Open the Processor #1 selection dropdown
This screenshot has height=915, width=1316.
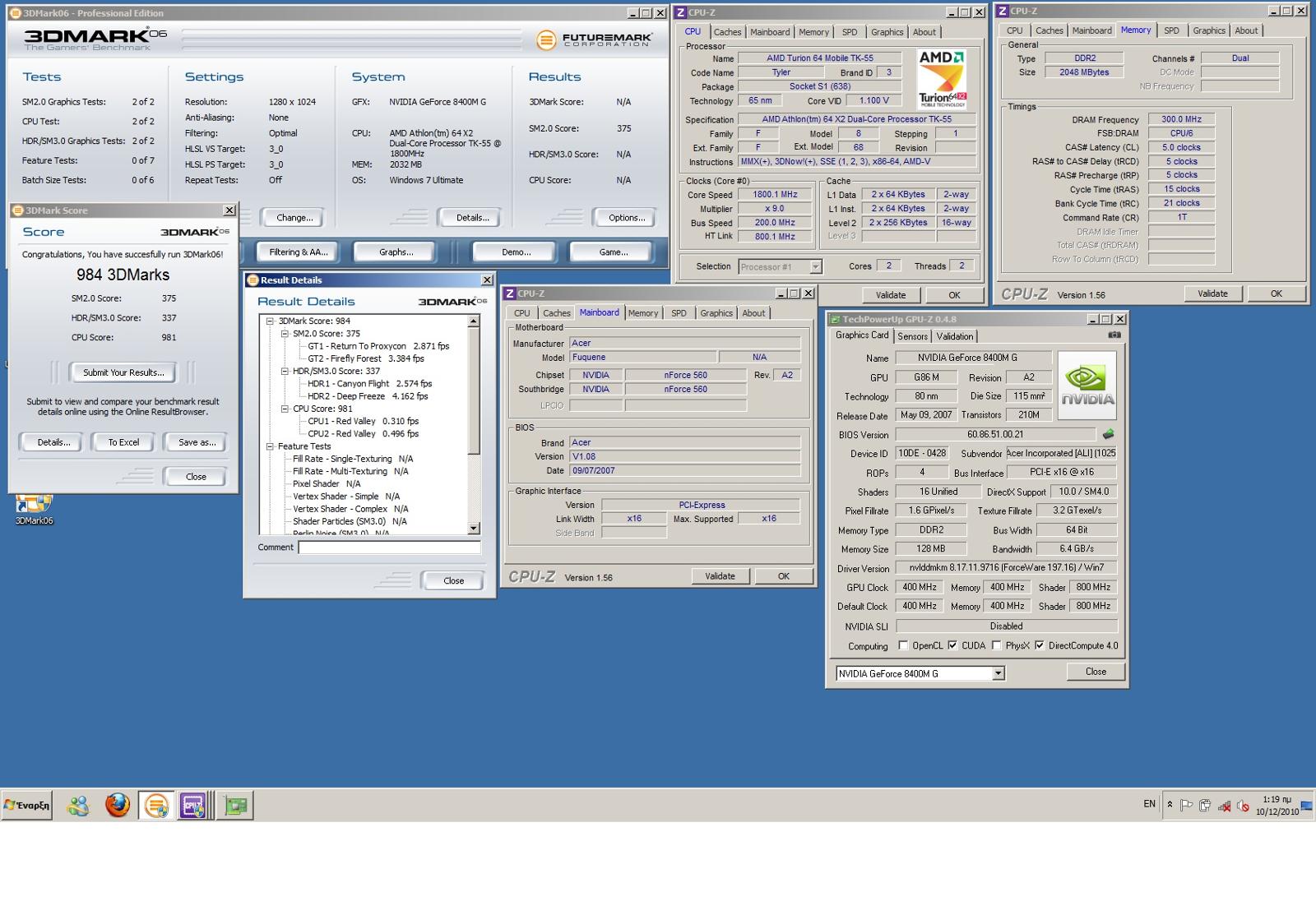point(815,266)
